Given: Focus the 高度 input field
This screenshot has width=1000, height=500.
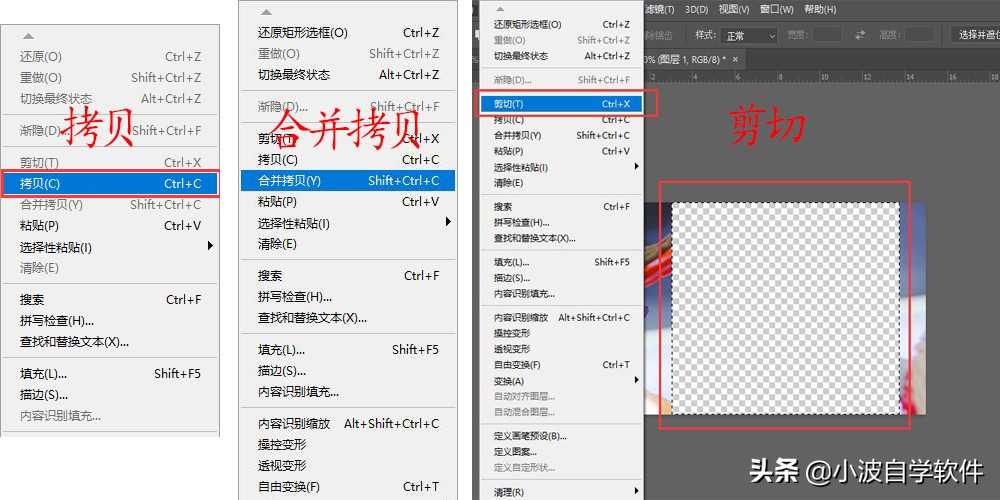Looking at the screenshot, I should click(920, 35).
